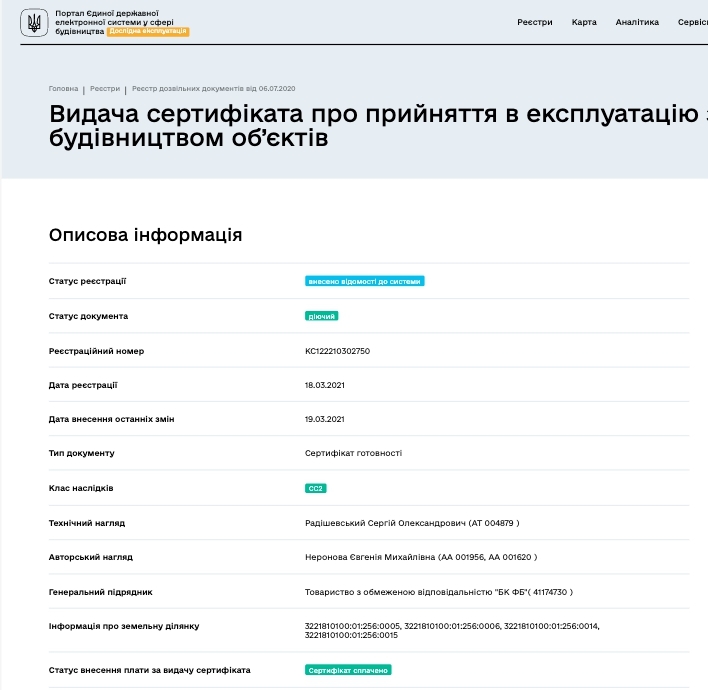Click the 'Дослідна експлуатація' orange badge

click(148, 31)
